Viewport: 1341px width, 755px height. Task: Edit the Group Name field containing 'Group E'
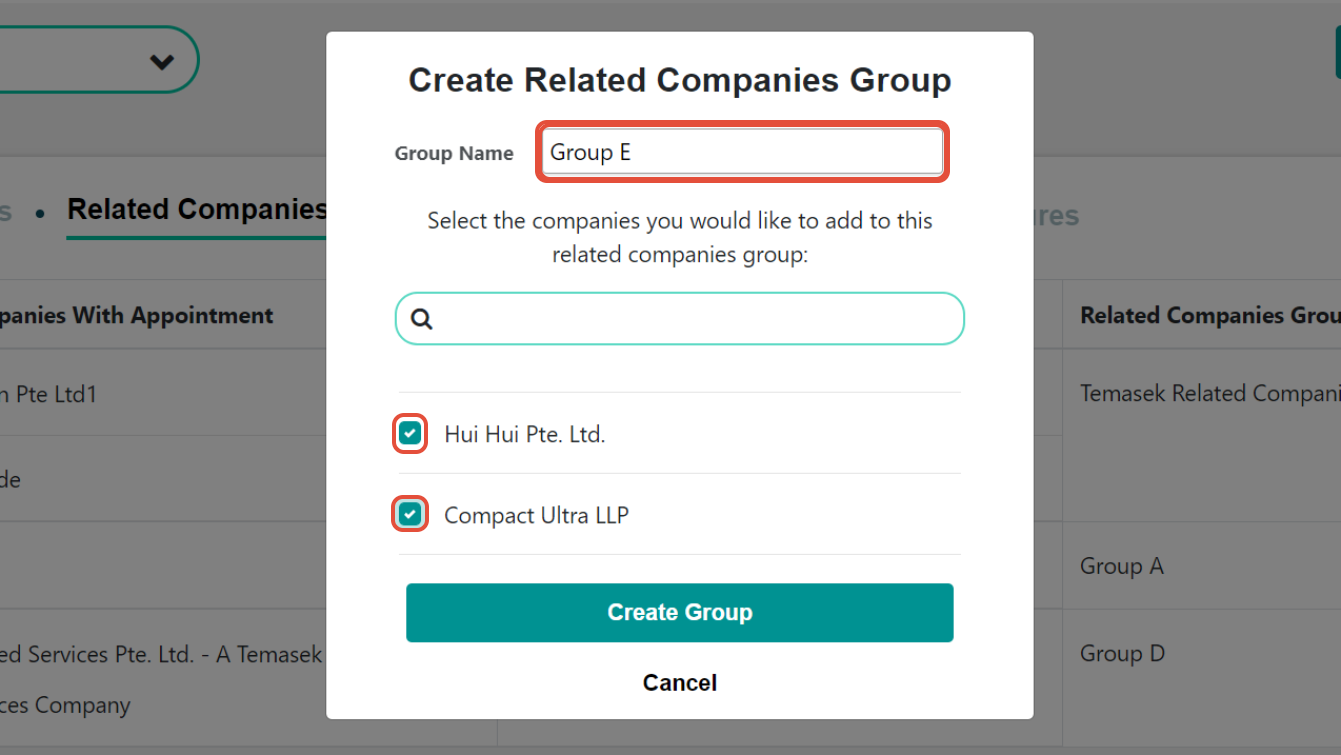pyautogui.click(x=742, y=151)
